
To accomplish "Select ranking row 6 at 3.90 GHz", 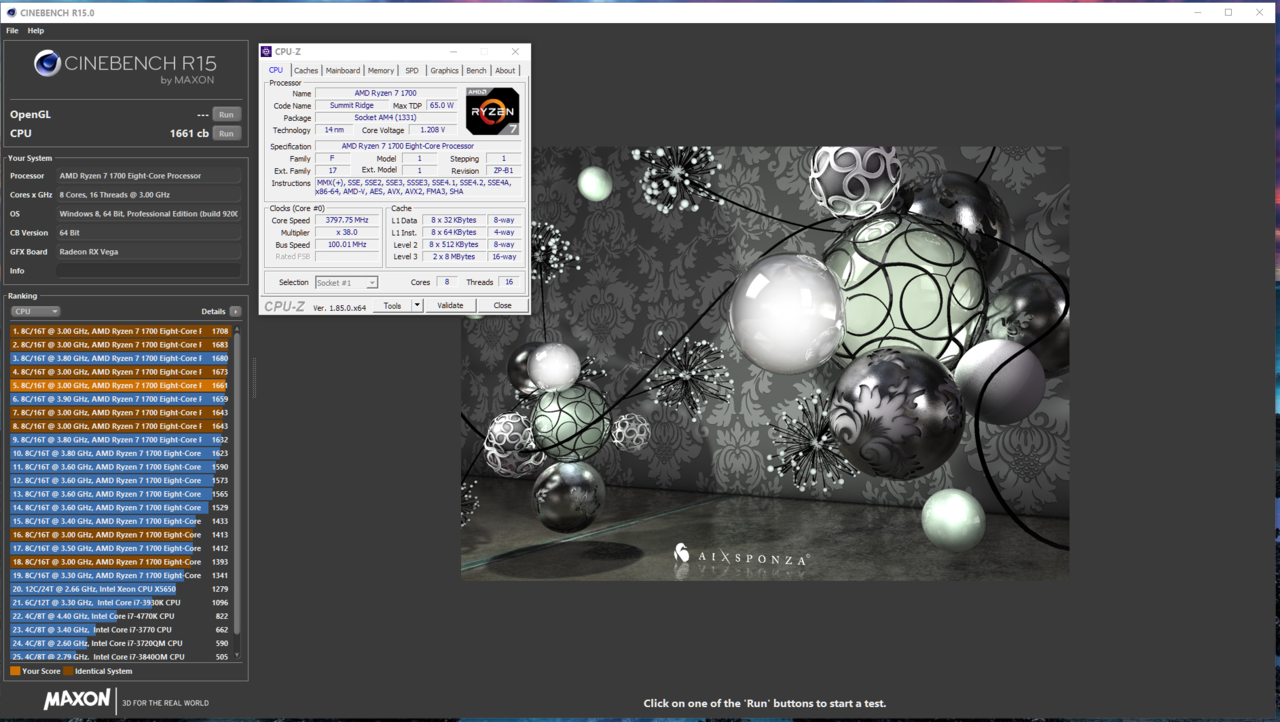I will tap(121, 399).
